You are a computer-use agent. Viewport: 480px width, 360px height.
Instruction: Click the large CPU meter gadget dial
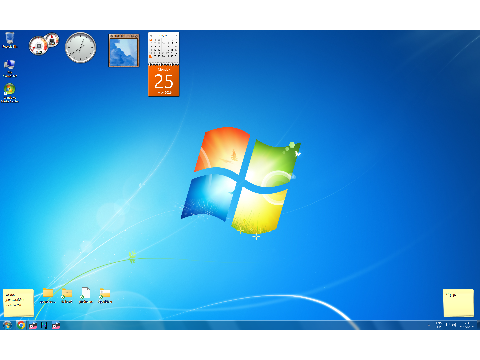(x=38, y=46)
